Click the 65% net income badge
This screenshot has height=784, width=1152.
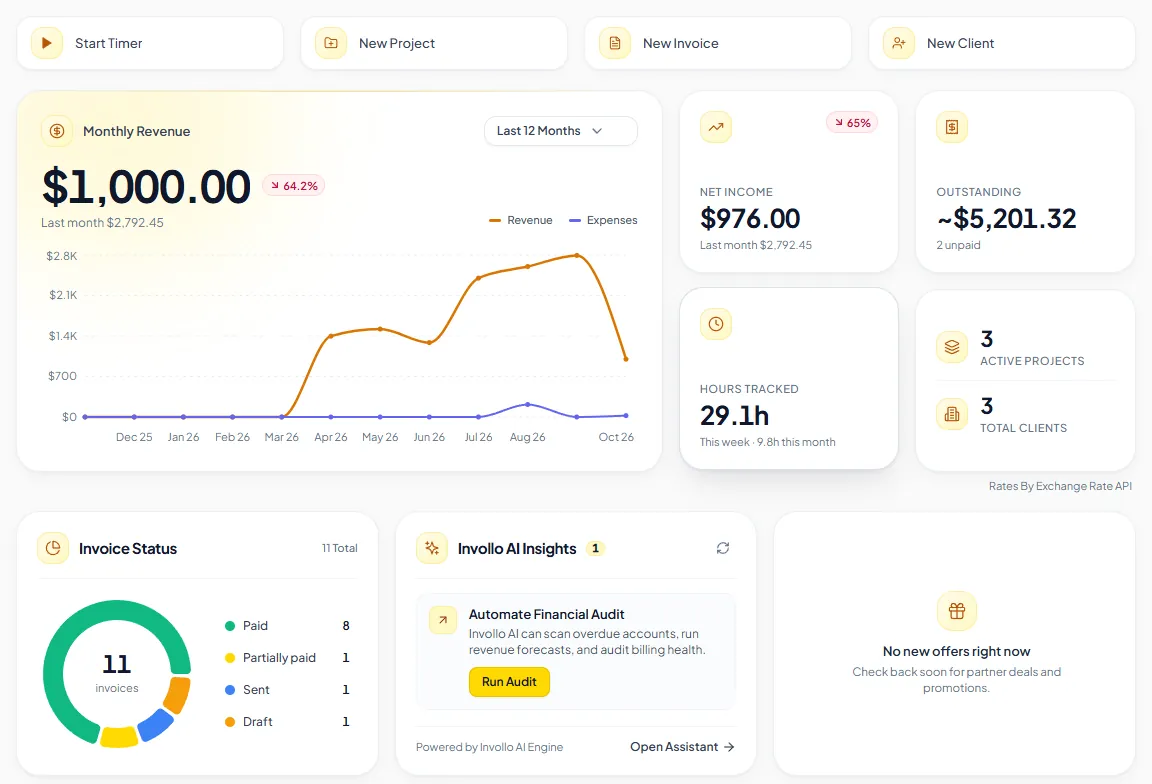tap(852, 123)
